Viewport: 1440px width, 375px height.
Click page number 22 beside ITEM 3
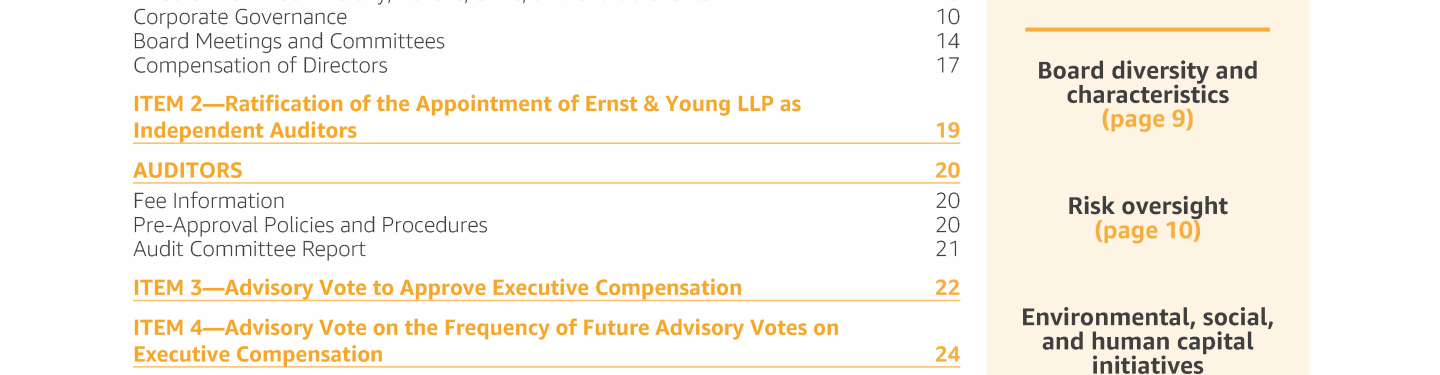click(947, 288)
